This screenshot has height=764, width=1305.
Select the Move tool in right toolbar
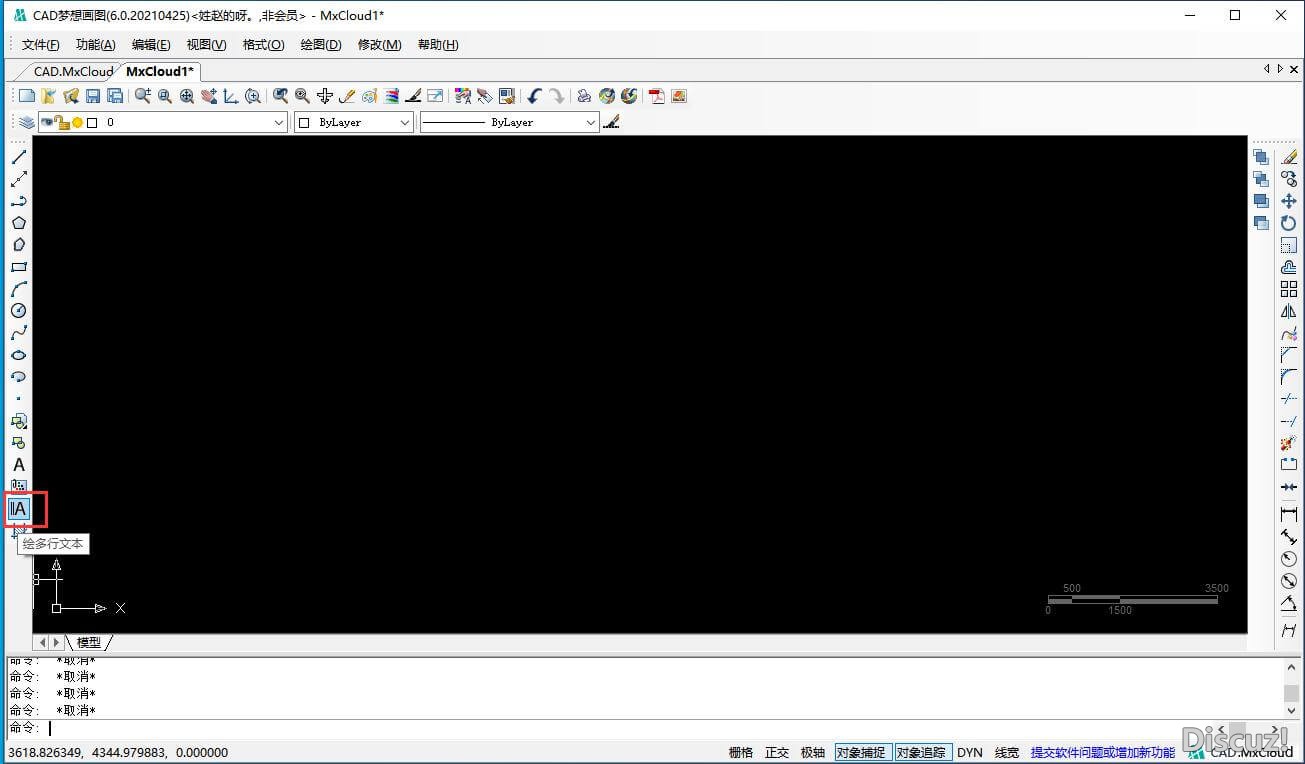(x=1289, y=201)
